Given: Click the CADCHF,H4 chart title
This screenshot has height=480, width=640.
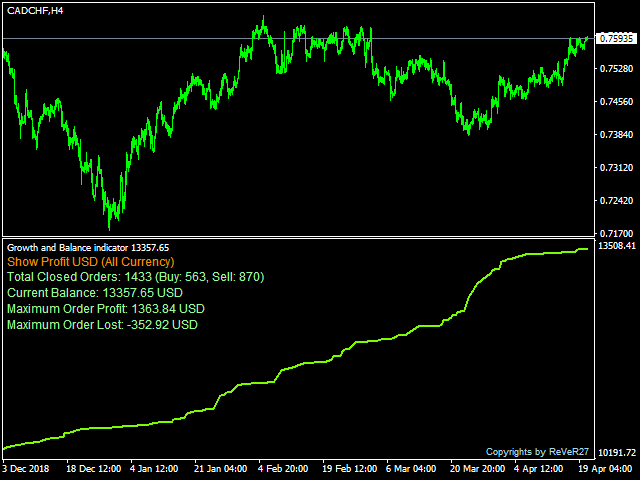Looking at the screenshot, I should pos(35,11).
